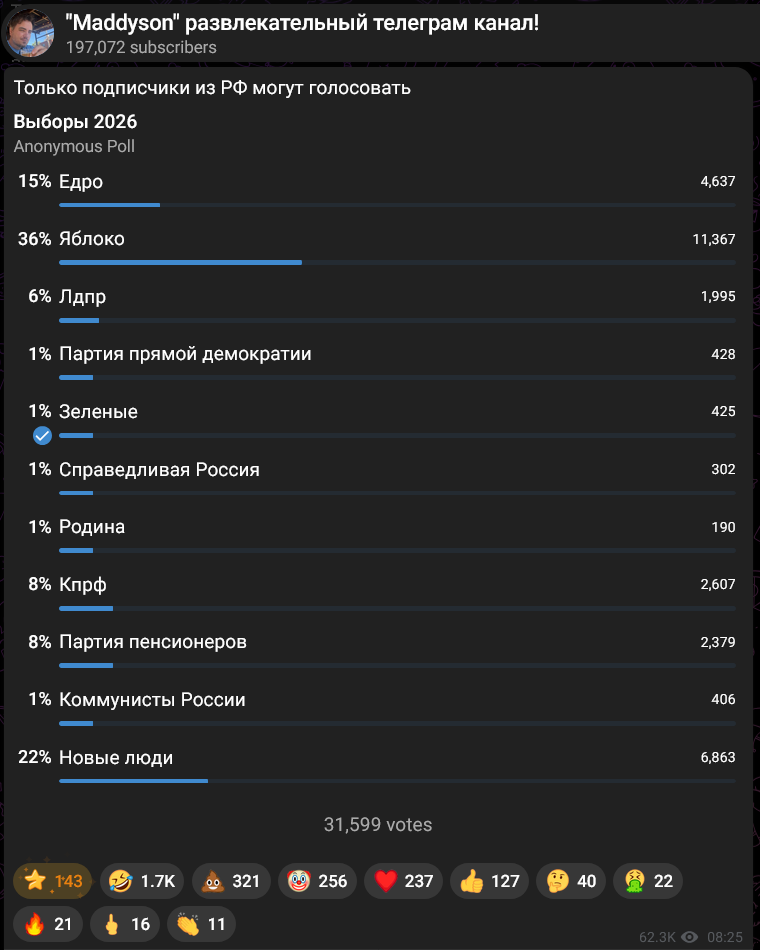The image size is (760, 950).
Task: Select the Яблоко poll option
Action: pyautogui.click(x=376, y=247)
